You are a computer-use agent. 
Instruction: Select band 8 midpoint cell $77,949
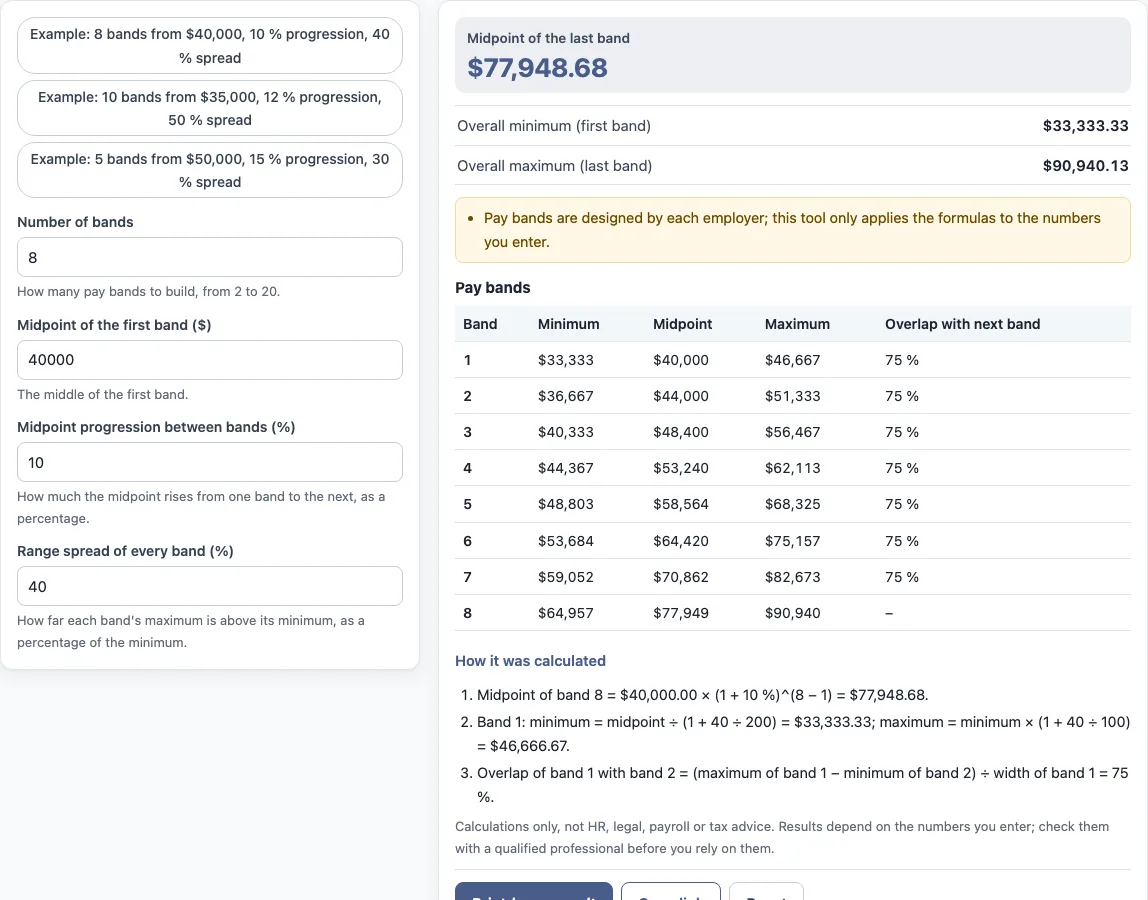point(681,613)
